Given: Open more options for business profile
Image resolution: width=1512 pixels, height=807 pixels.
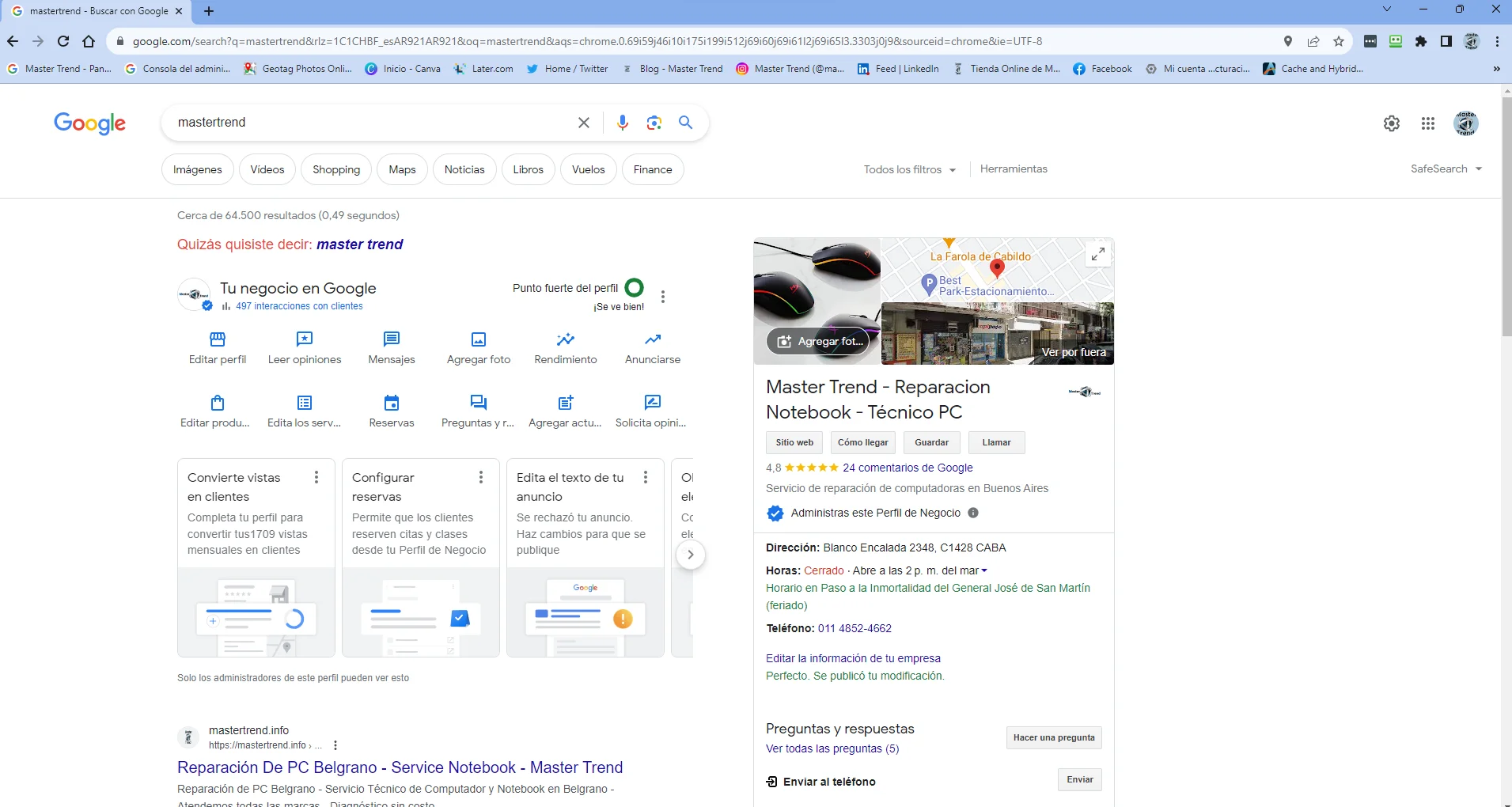Looking at the screenshot, I should pyautogui.click(x=663, y=297).
